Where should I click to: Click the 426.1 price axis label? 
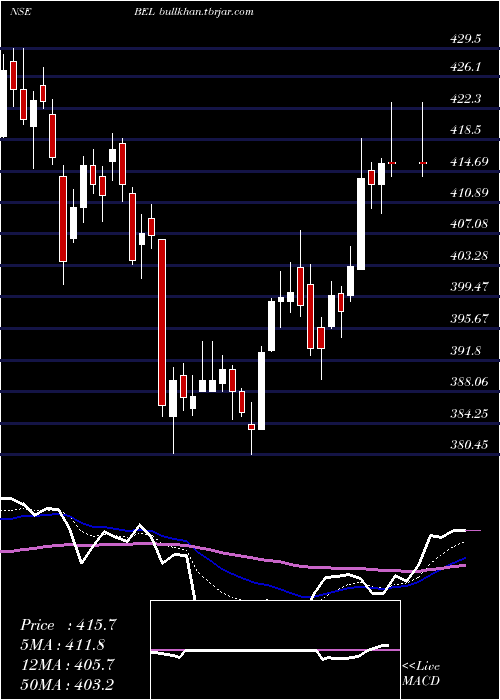click(465, 67)
